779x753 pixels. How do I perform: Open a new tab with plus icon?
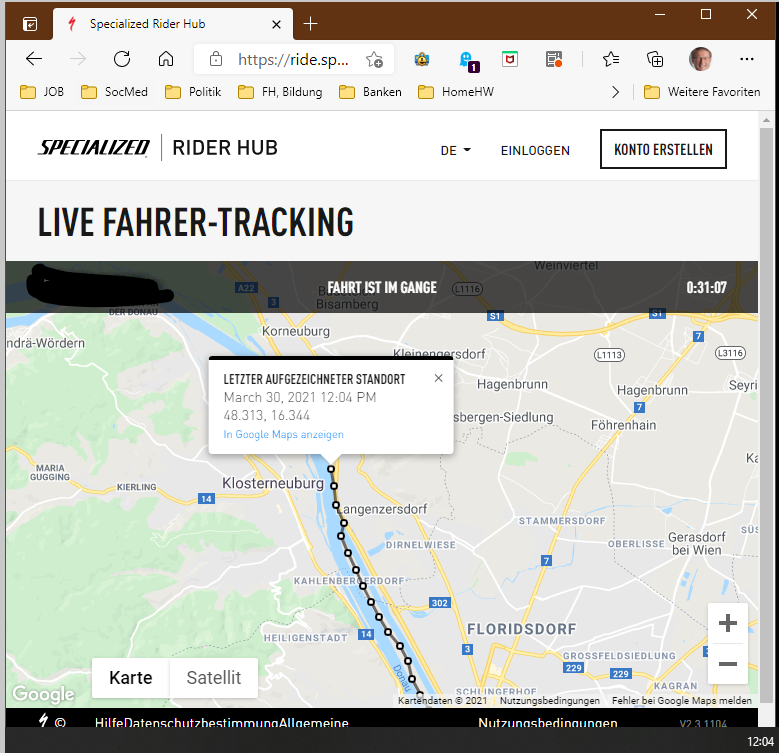(311, 23)
